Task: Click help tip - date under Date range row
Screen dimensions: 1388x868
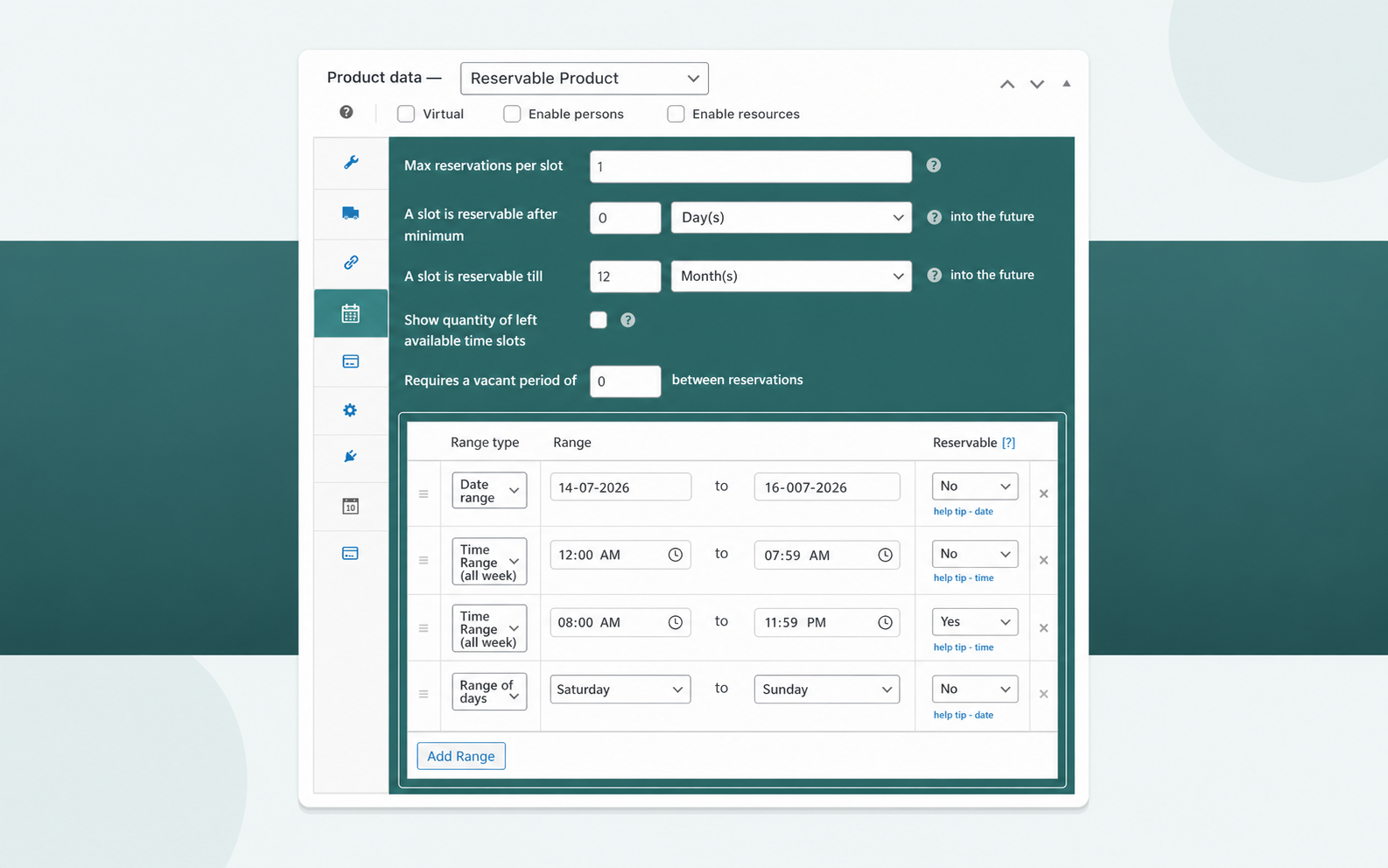Action: click(x=963, y=511)
